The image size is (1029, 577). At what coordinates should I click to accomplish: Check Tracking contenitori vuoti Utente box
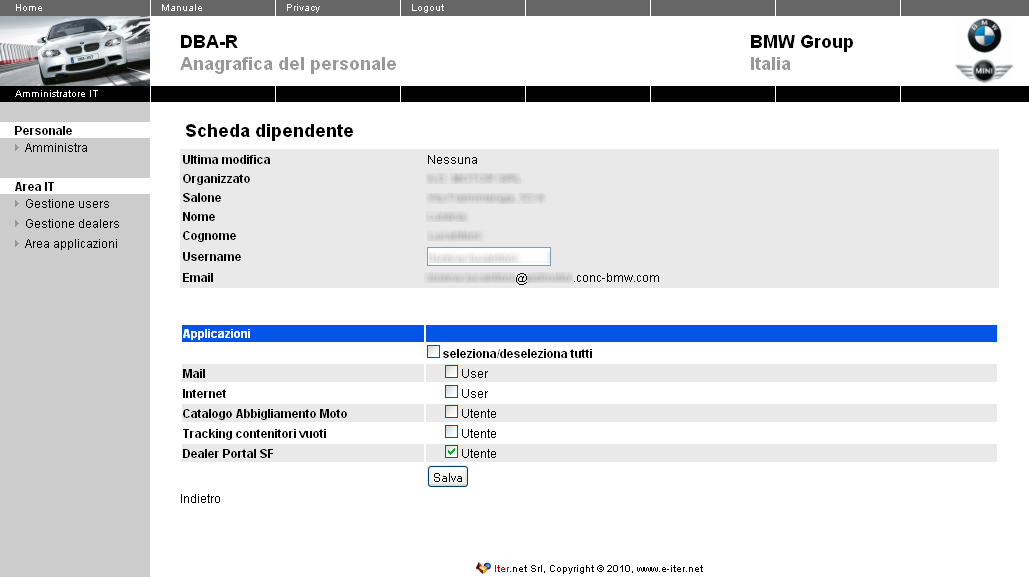(452, 432)
